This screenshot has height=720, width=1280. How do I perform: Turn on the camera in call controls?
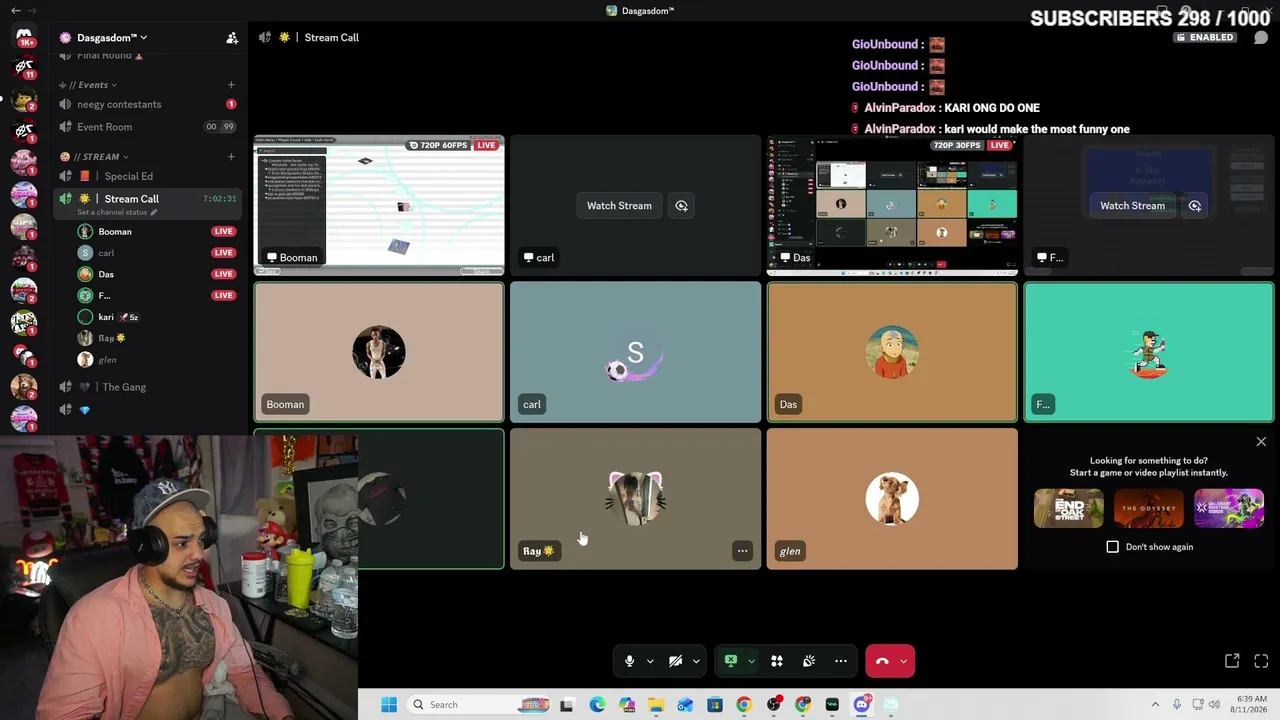point(676,661)
